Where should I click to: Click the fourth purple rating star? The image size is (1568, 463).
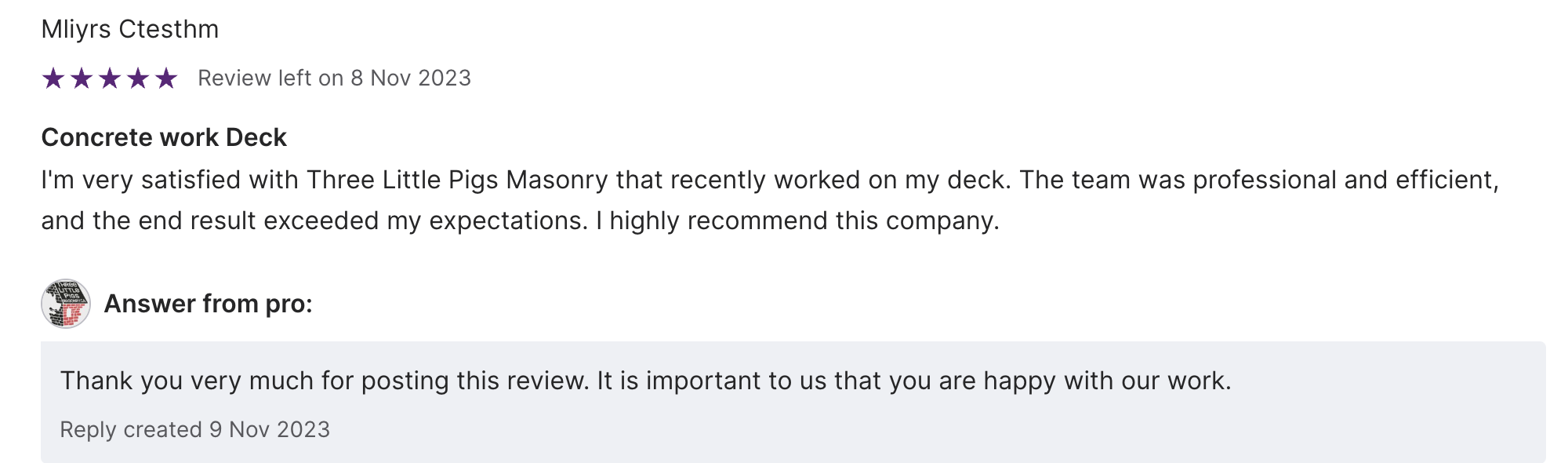pos(138,78)
